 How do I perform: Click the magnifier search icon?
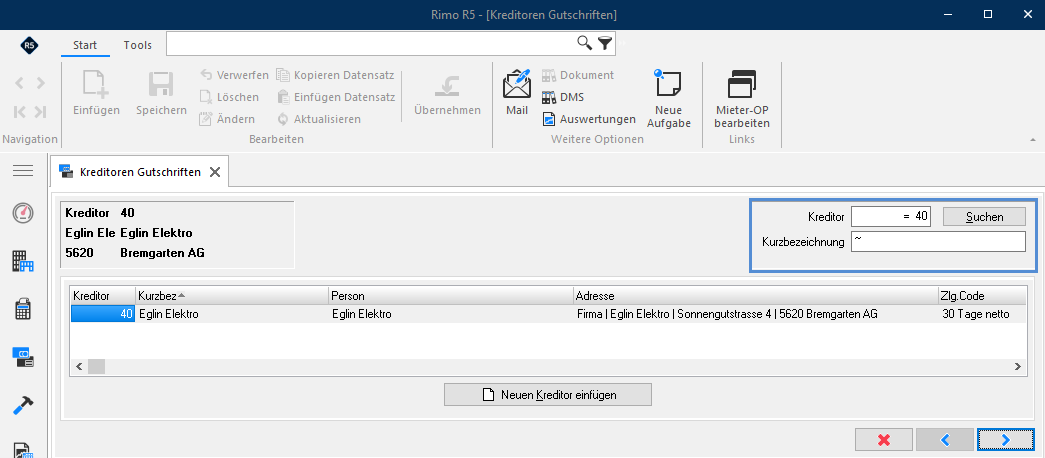click(584, 43)
